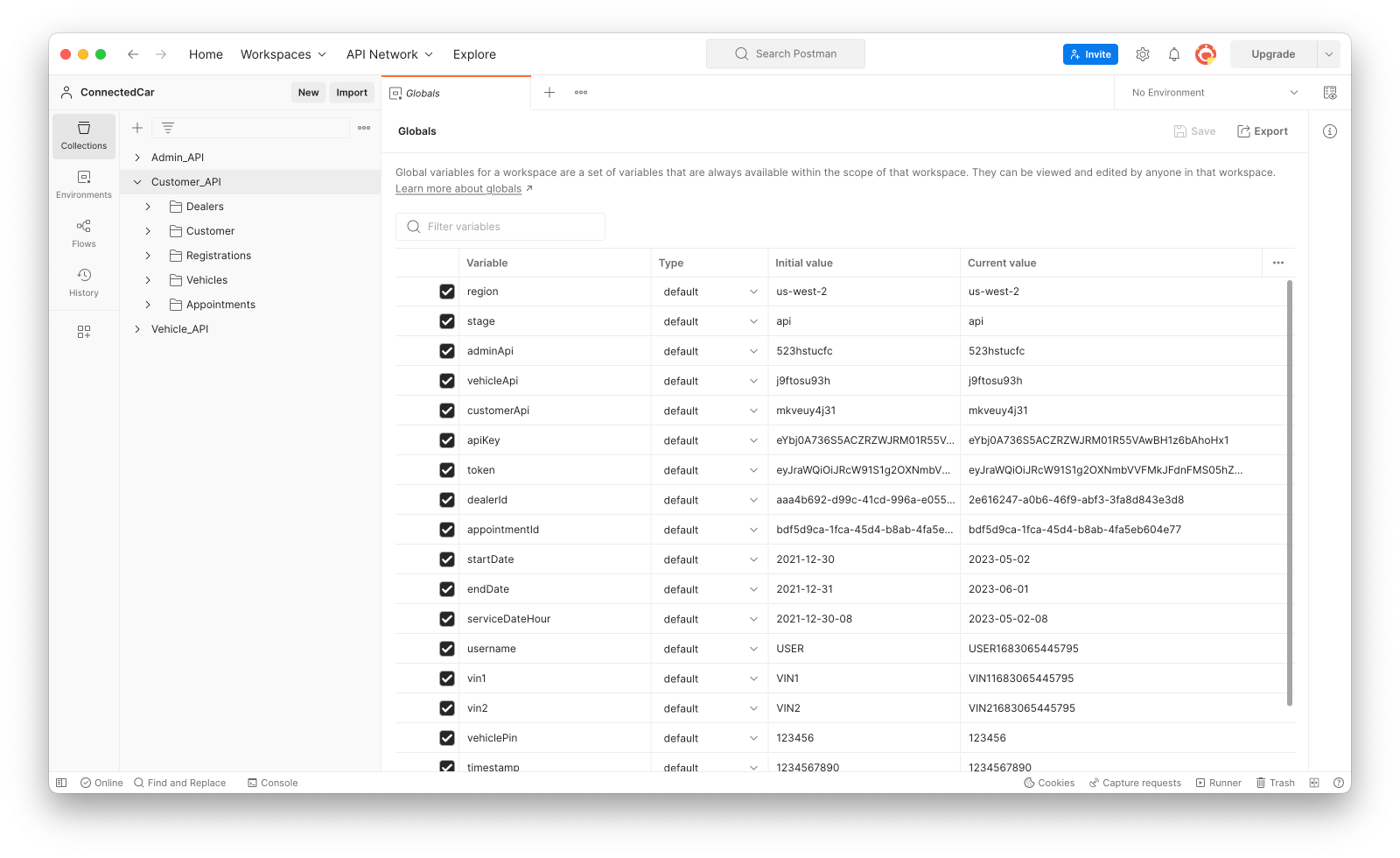Uncheck the token variable checkbox
The image size is (1400, 858).
[x=447, y=470]
